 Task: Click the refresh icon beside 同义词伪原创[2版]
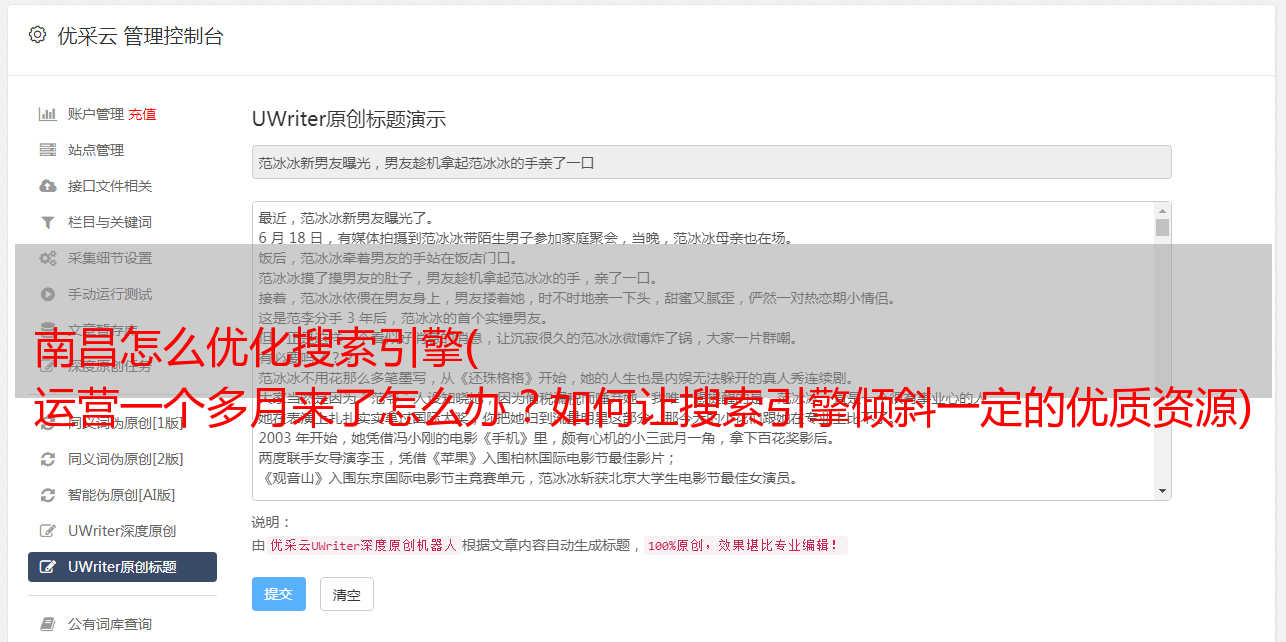click(47, 459)
